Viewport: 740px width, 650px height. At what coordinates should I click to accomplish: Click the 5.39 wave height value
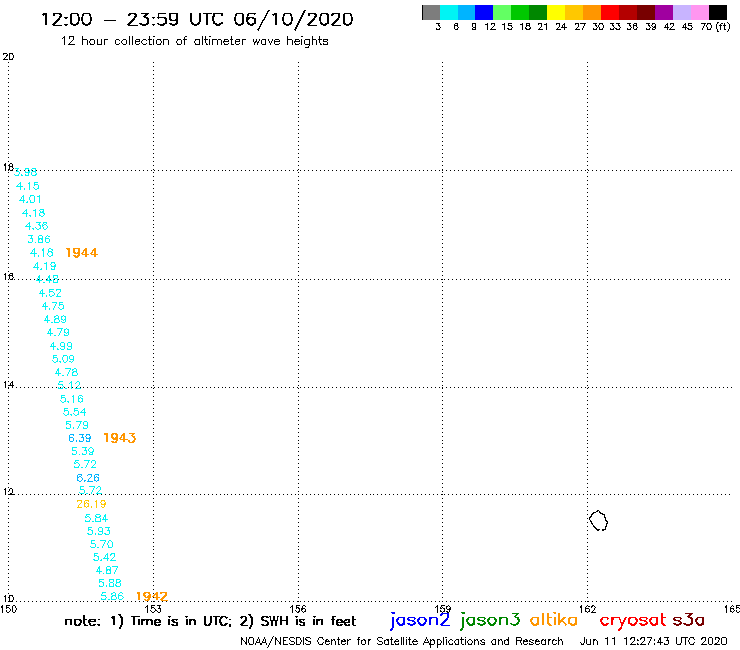83,451
